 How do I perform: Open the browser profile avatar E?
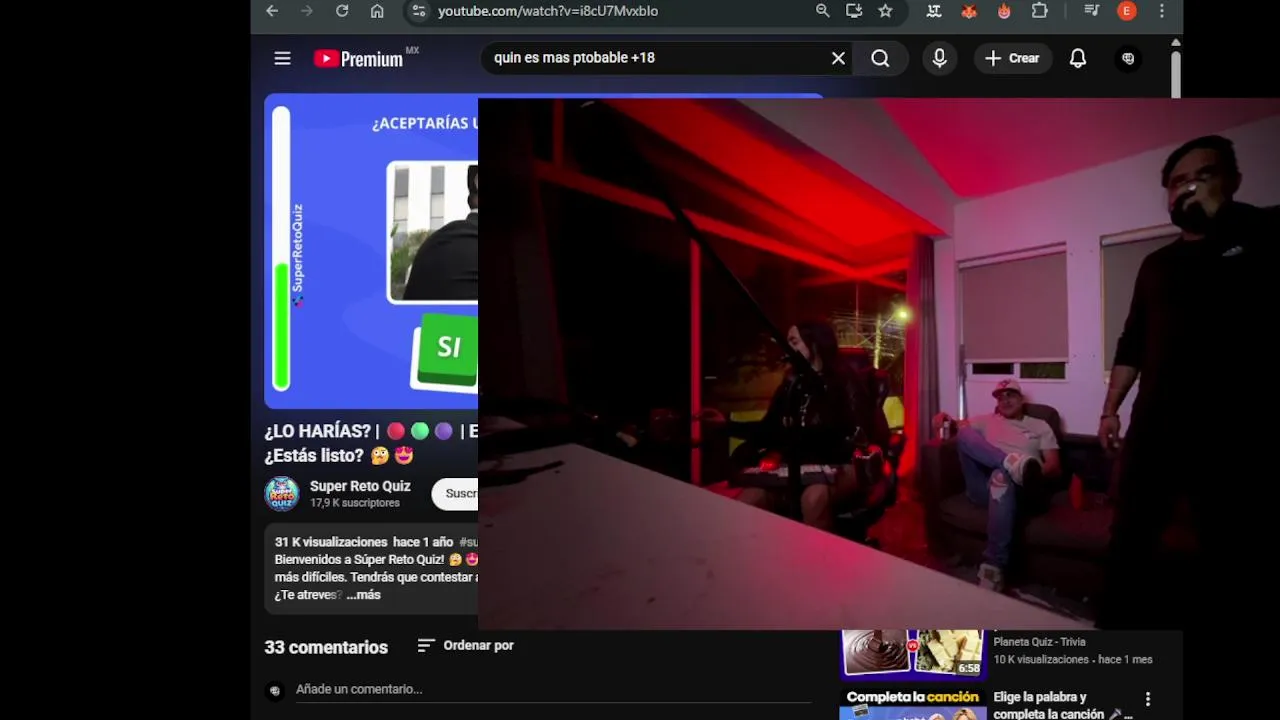coord(1127,11)
